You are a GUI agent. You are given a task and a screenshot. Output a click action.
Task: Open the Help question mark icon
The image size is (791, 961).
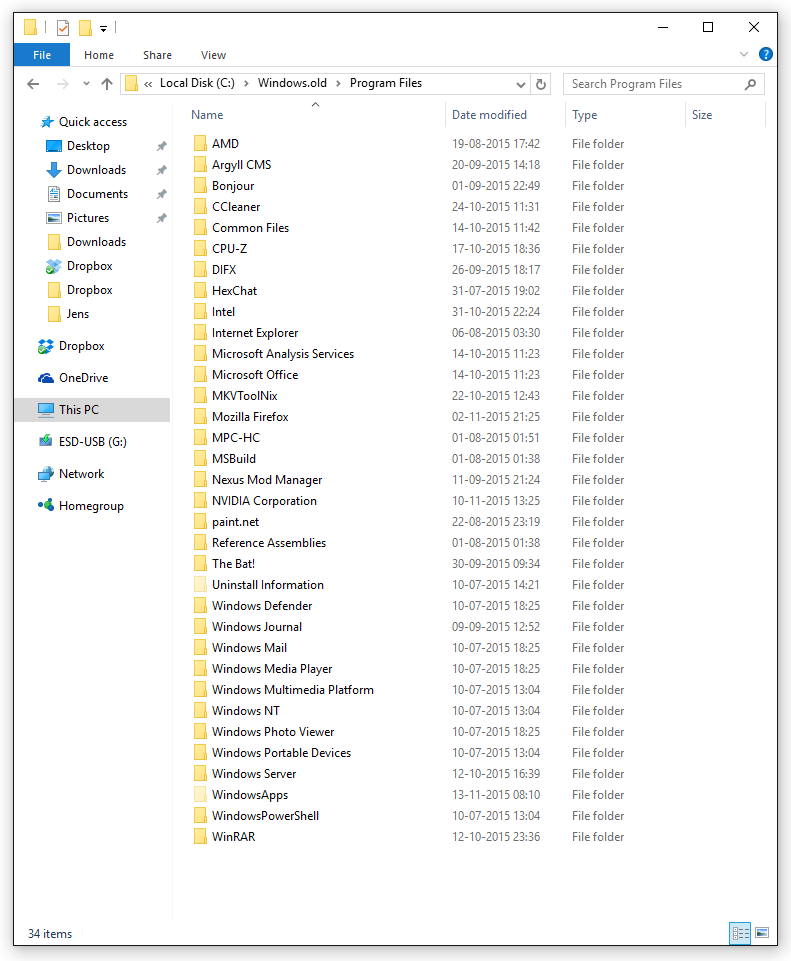765,54
